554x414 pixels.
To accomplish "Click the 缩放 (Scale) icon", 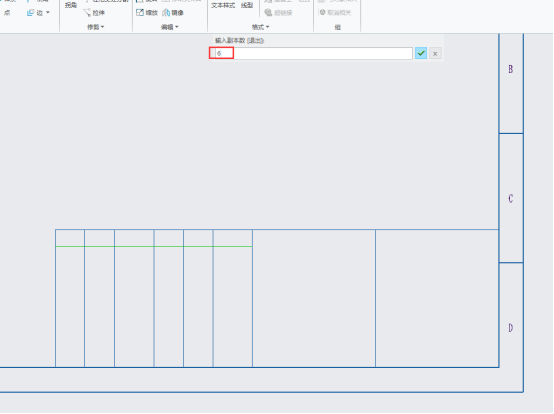I will (140, 13).
